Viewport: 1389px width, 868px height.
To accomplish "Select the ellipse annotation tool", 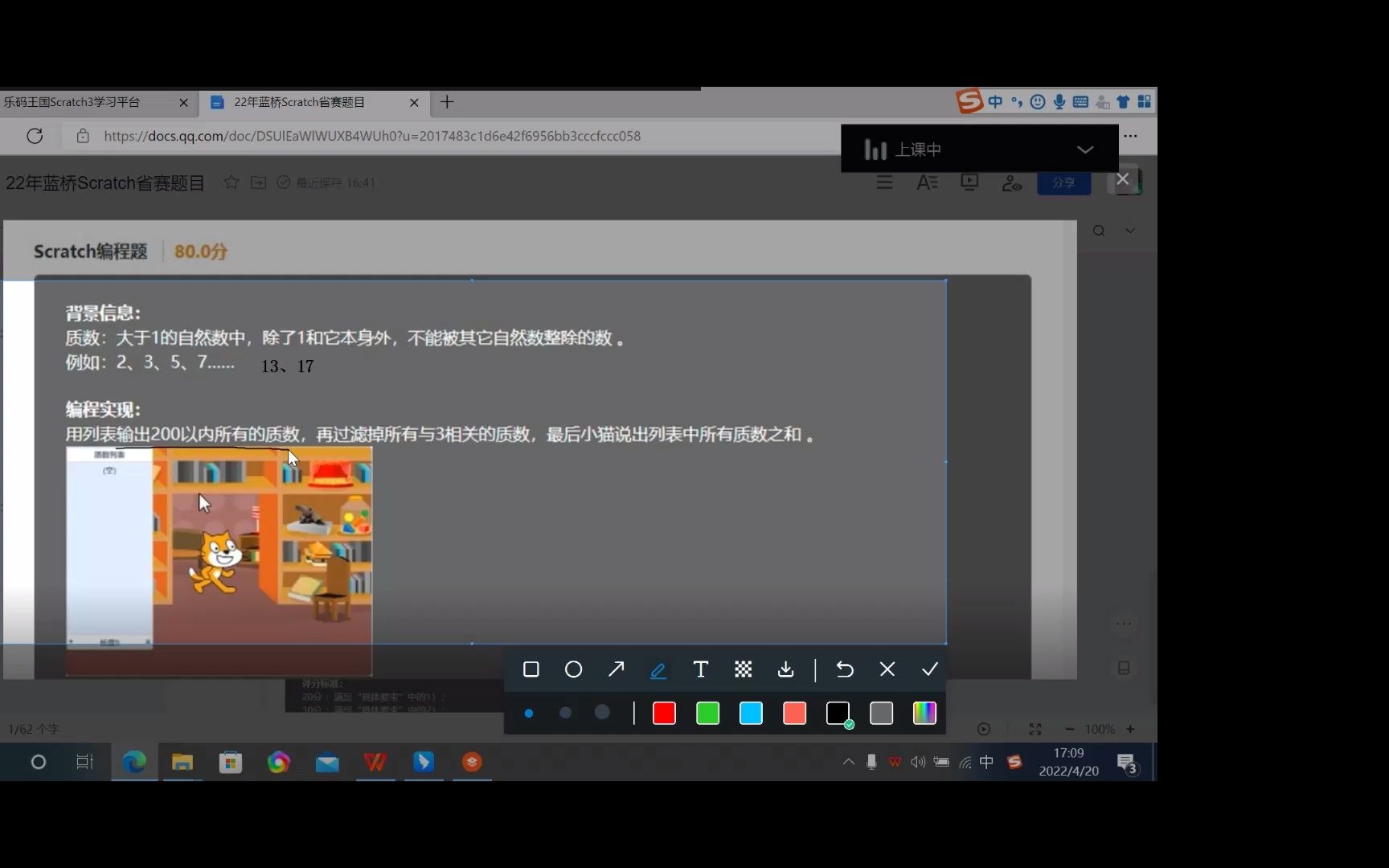I will pos(573,669).
